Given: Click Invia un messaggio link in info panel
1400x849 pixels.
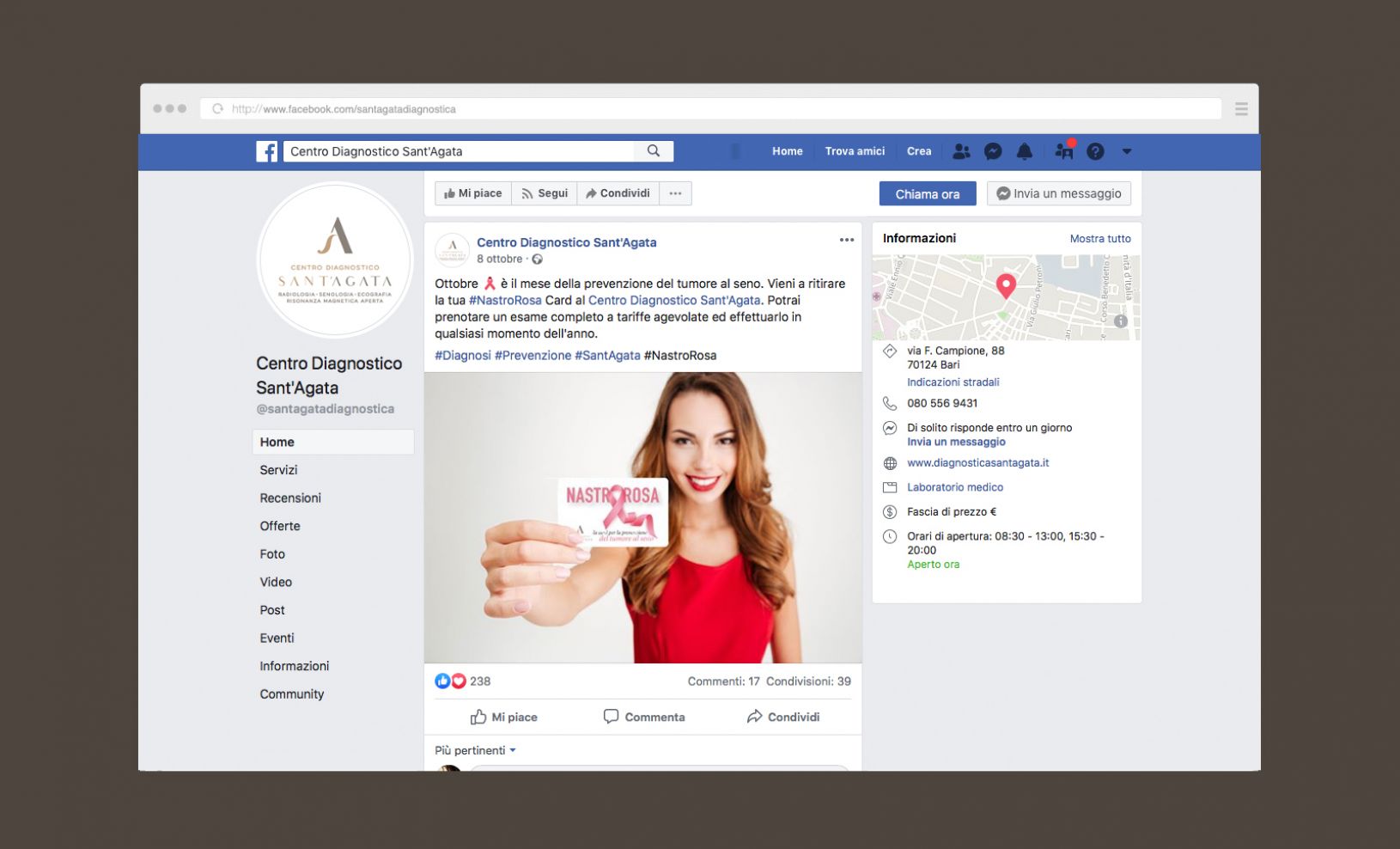Looking at the screenshot, I should pyautogui.click(x=956, y=442).
